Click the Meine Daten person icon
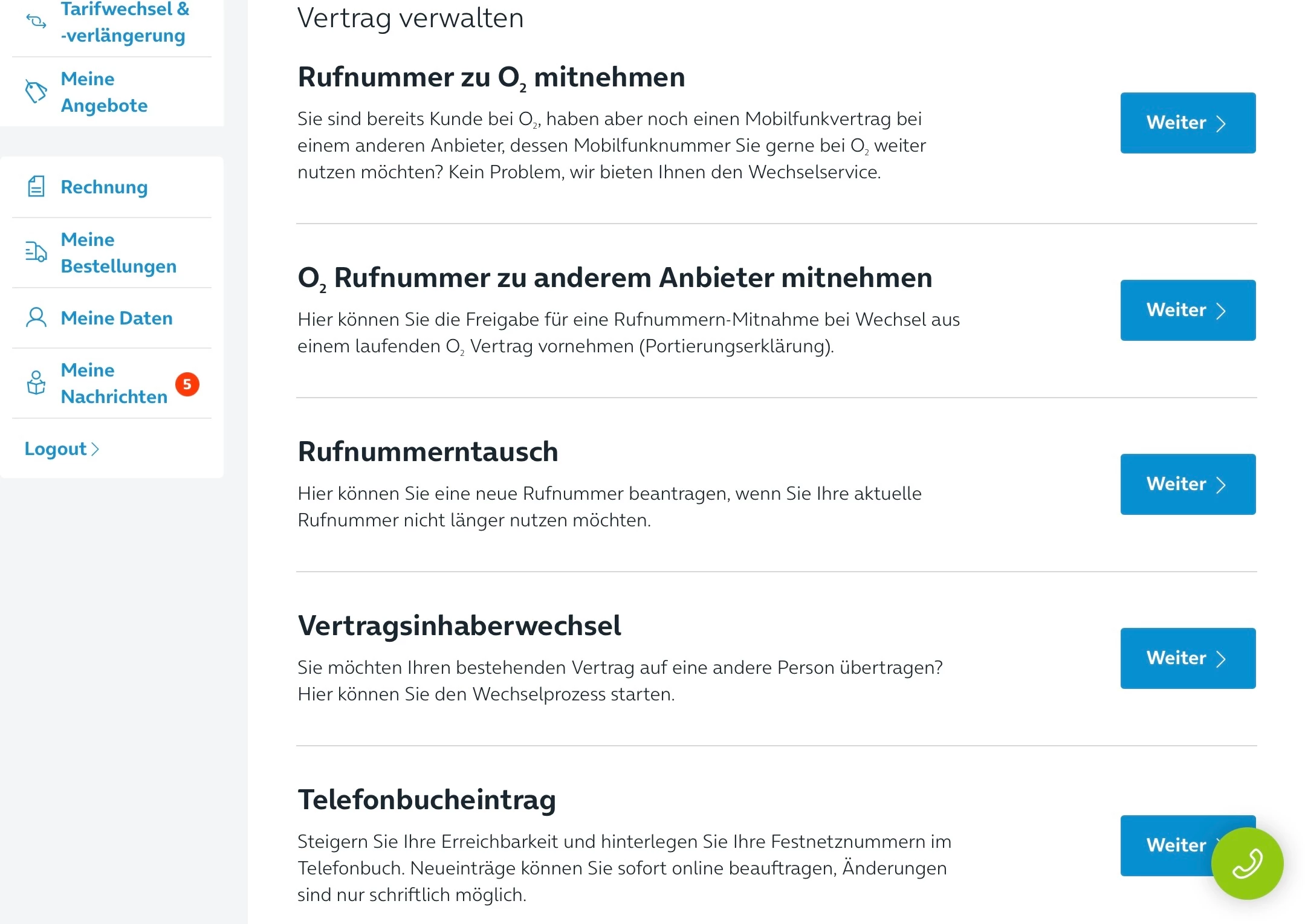 tap(36, 317)
